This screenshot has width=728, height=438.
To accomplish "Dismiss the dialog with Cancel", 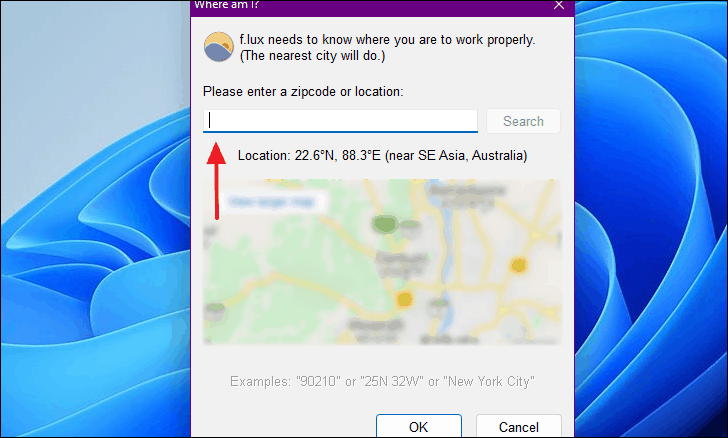I will click(519, 426).
